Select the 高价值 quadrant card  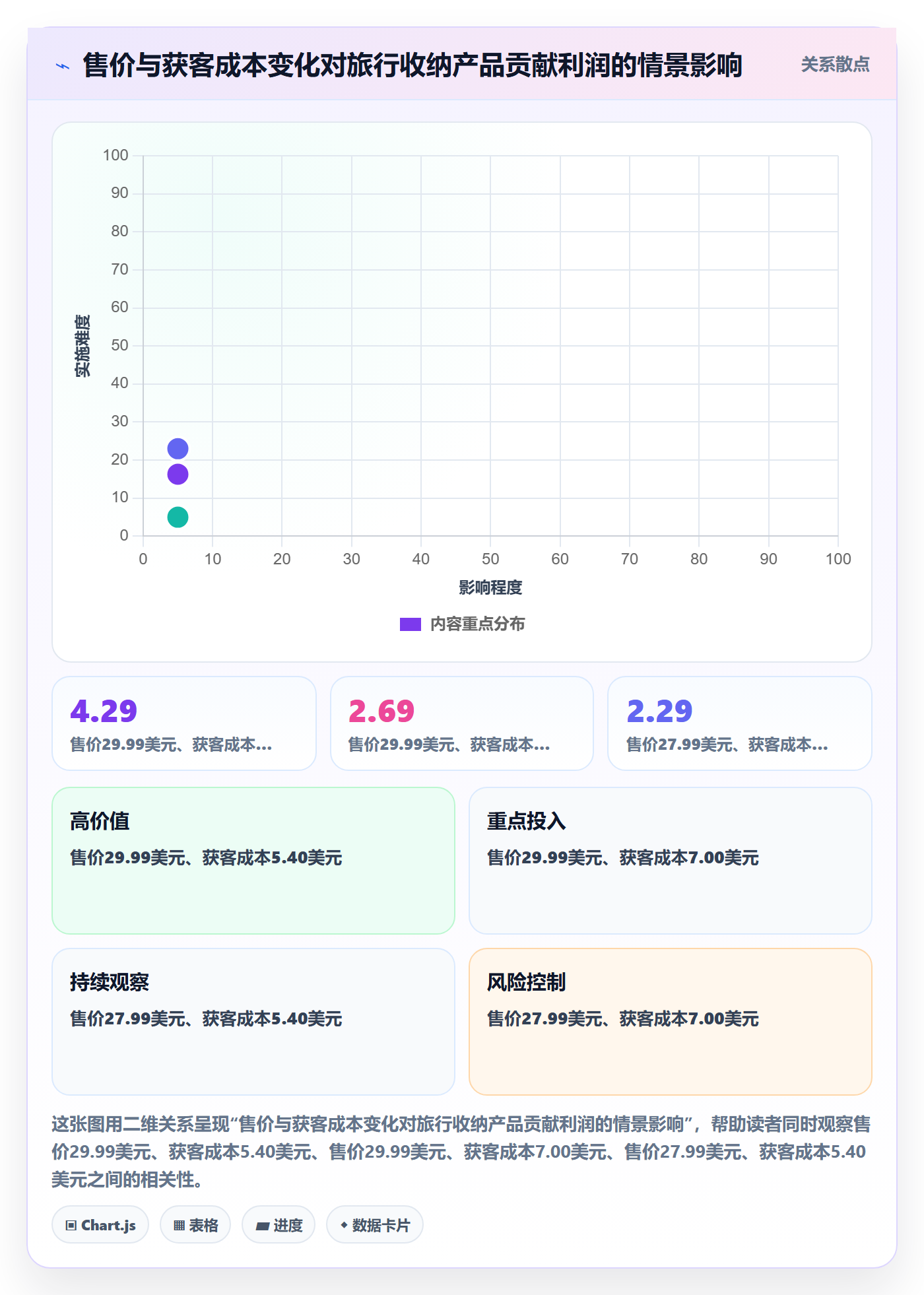click(x=253, y=861)
